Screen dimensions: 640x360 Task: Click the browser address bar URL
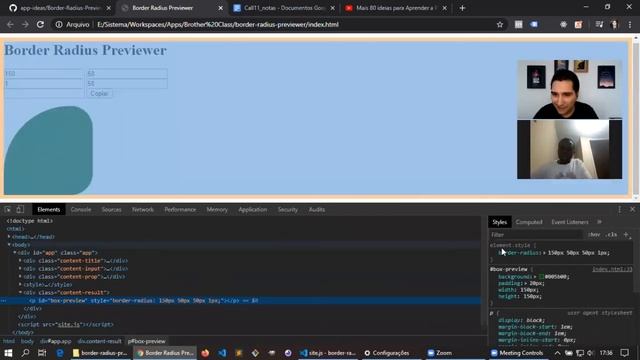pos(218,24)
